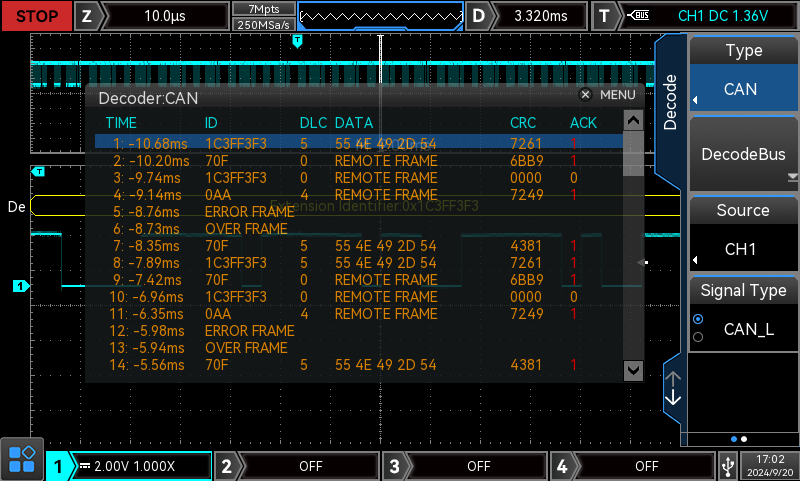Select the CAN_L signal type radio button
The width and height of the screenshot is (800, 481).
tap(698, 319)
